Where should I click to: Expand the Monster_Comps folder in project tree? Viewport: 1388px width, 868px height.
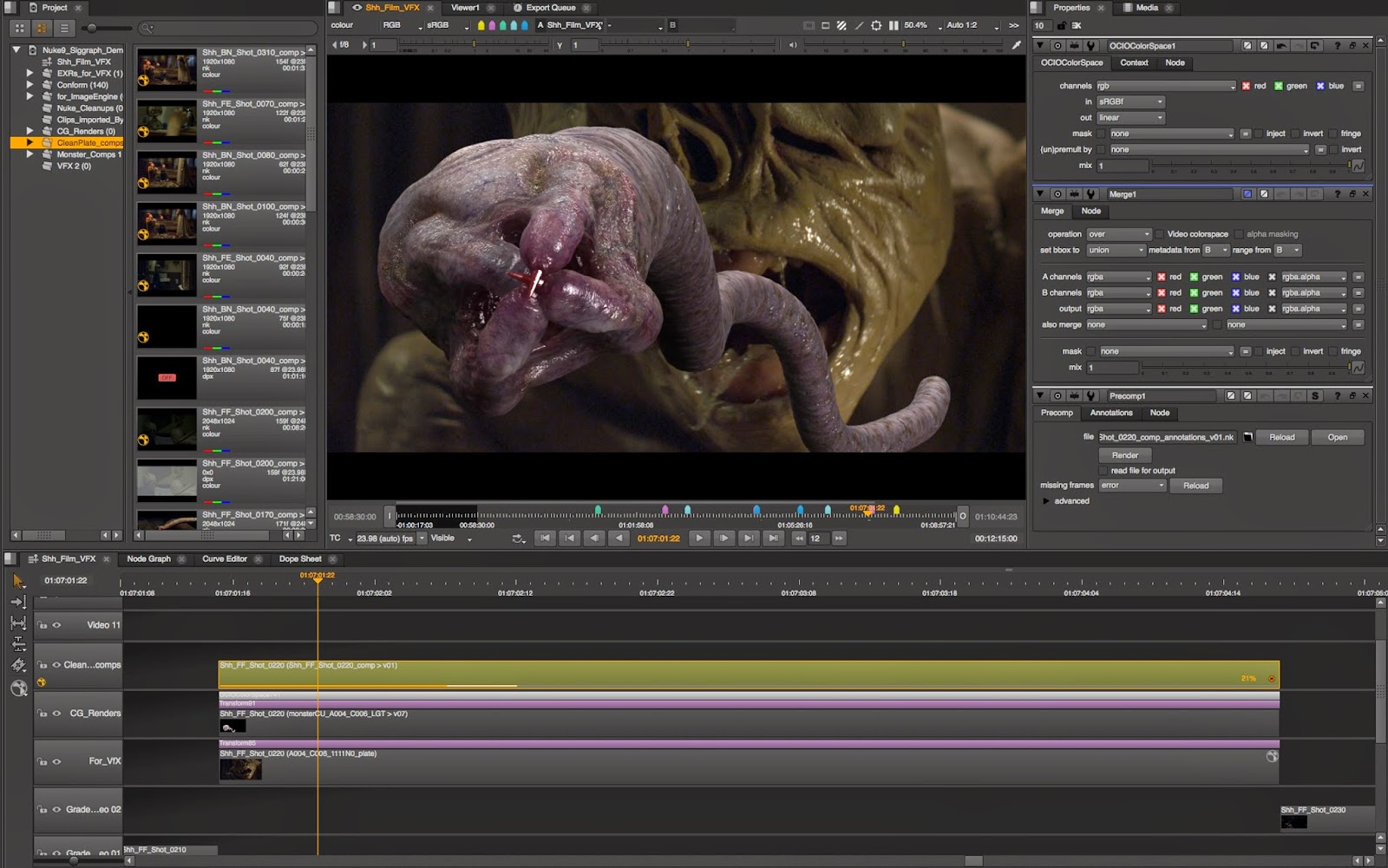[29, 154]
